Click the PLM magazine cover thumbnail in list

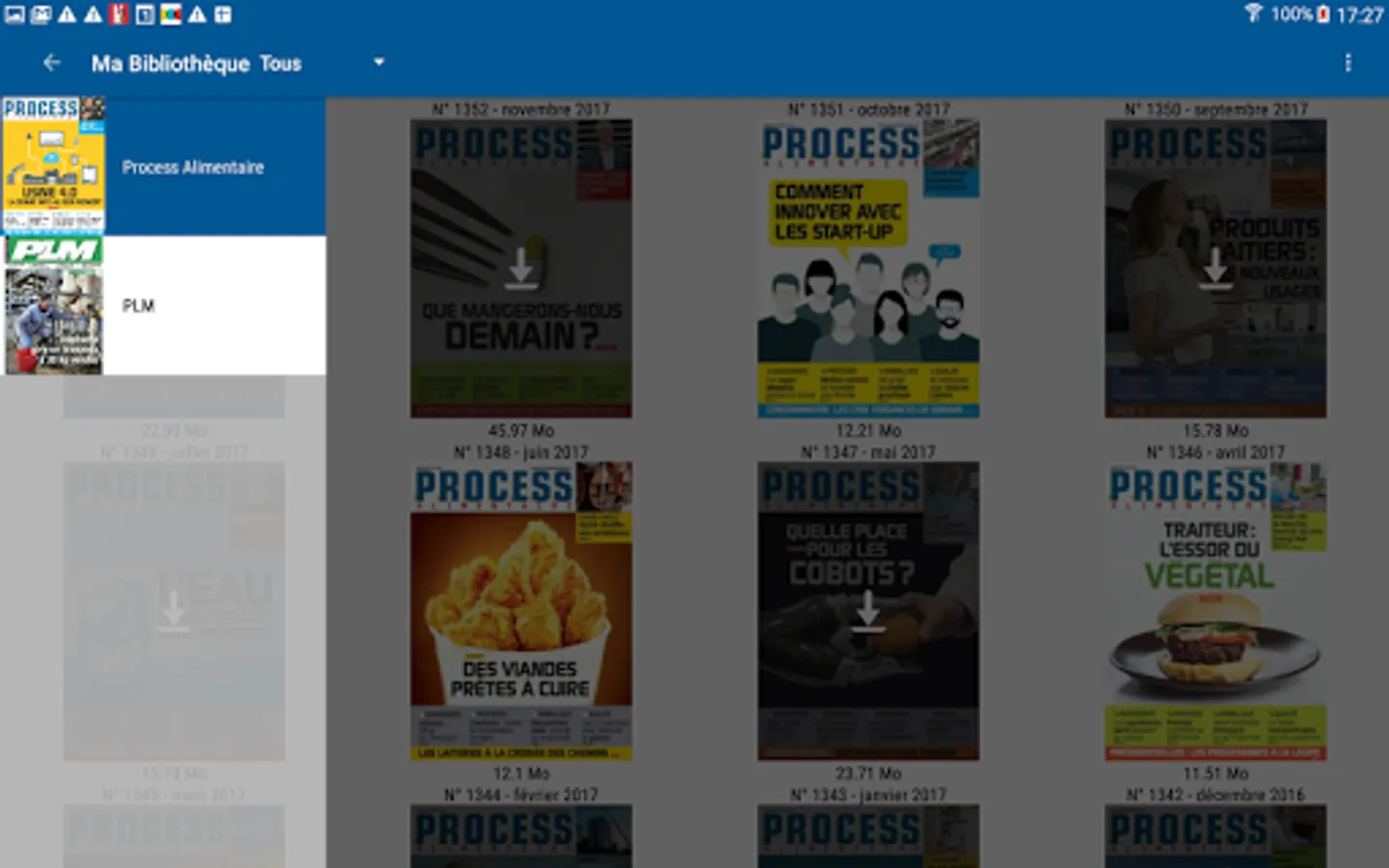tap(54, 306)
